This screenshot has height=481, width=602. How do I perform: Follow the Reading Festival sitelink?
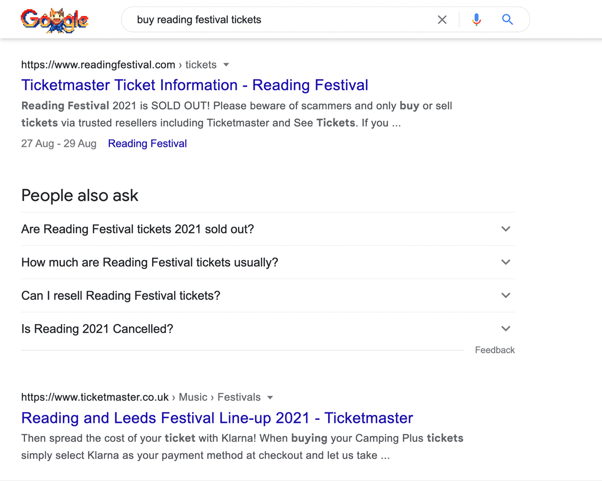[x=147, y=144]
